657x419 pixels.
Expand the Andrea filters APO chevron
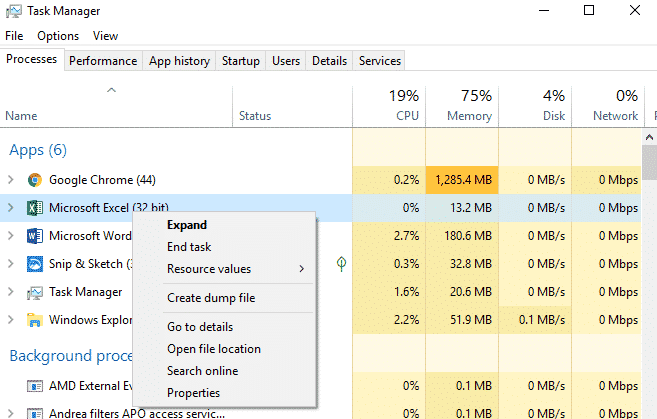click(11, 414)
